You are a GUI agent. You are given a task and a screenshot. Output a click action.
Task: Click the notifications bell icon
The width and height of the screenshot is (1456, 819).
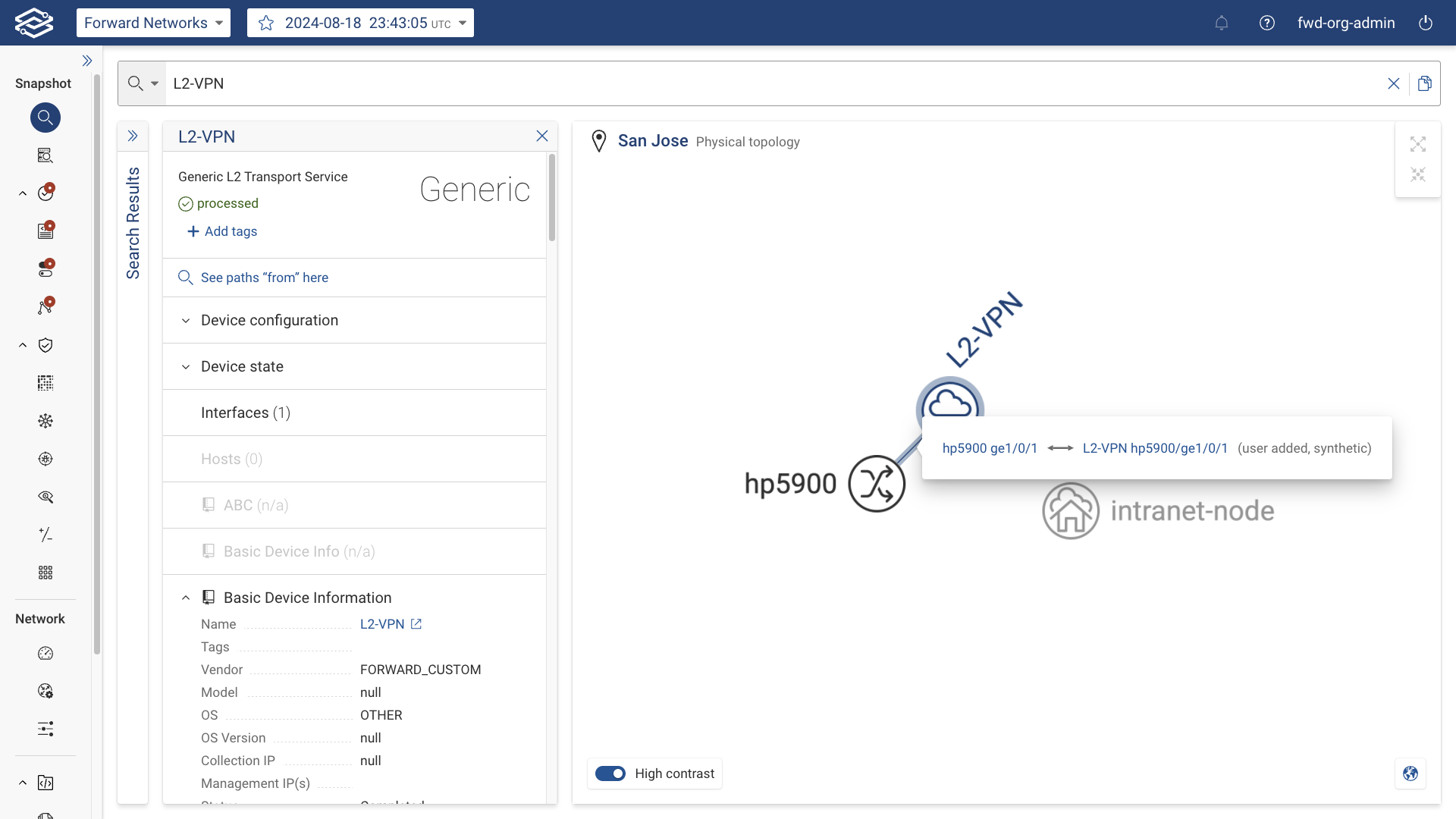(1221, 23)
